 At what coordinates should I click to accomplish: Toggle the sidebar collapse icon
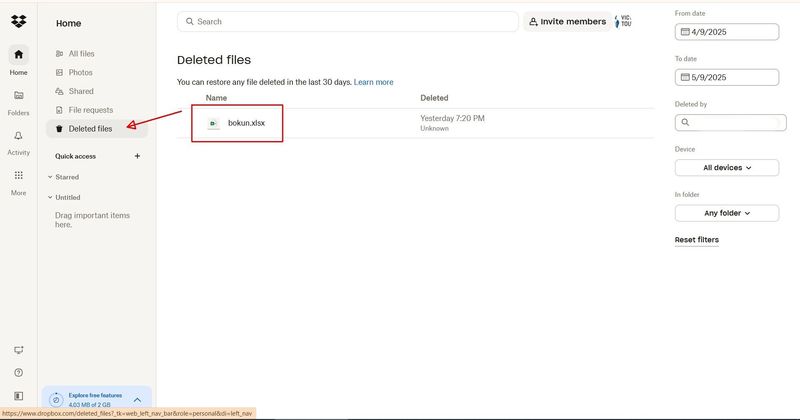tap(18, 396)
